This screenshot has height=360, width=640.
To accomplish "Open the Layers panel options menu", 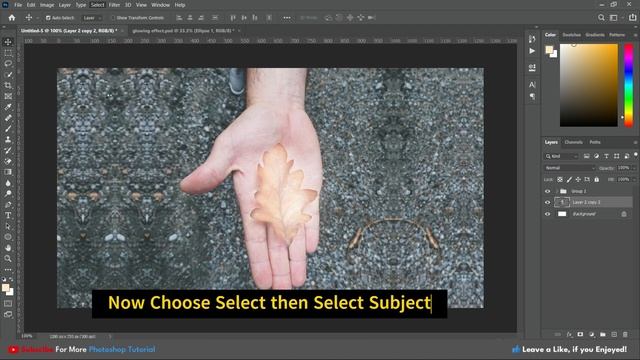I will (x=635, y=142).
